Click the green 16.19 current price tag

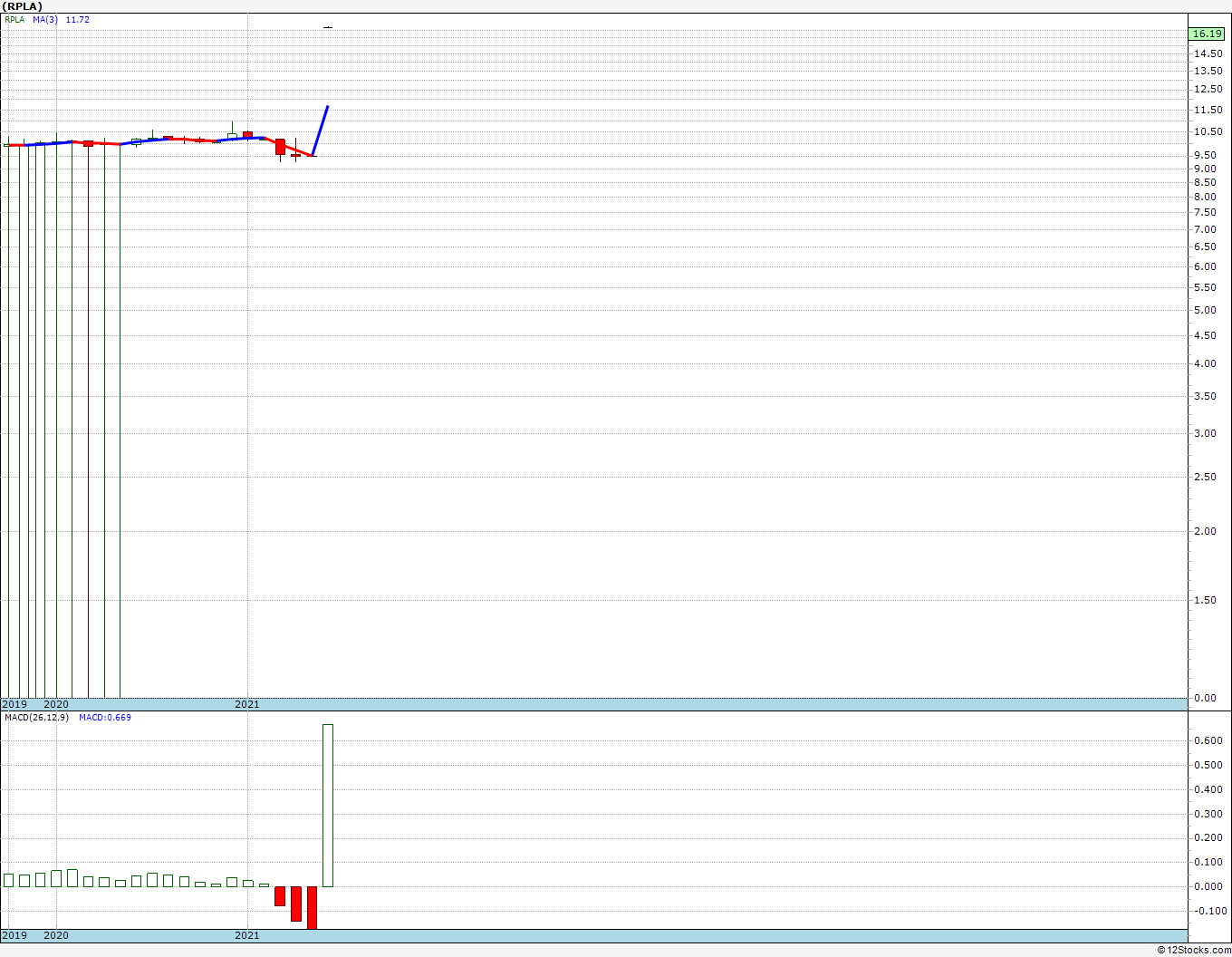(x=1207, y=34)
